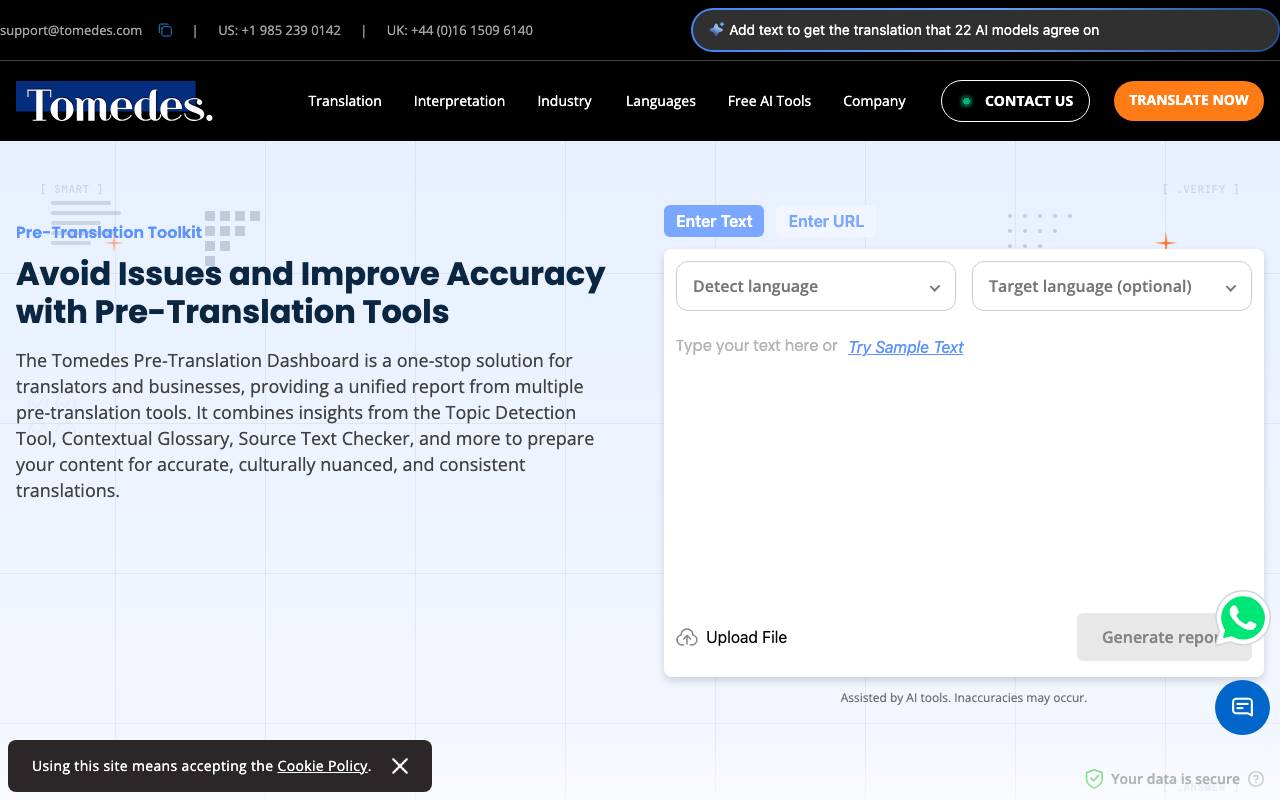Click the Try Sample Text link
This screenshot has height=800, width=1280.
coord(906,347)
